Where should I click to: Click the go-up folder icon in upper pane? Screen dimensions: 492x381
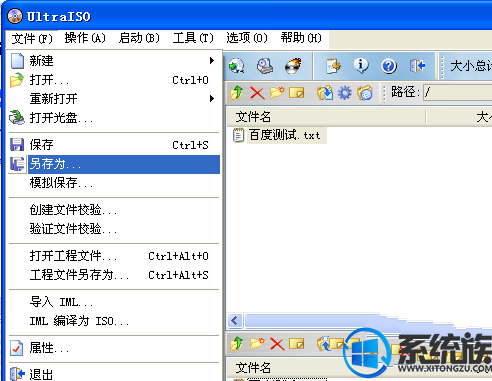click(x=237, y=93)
